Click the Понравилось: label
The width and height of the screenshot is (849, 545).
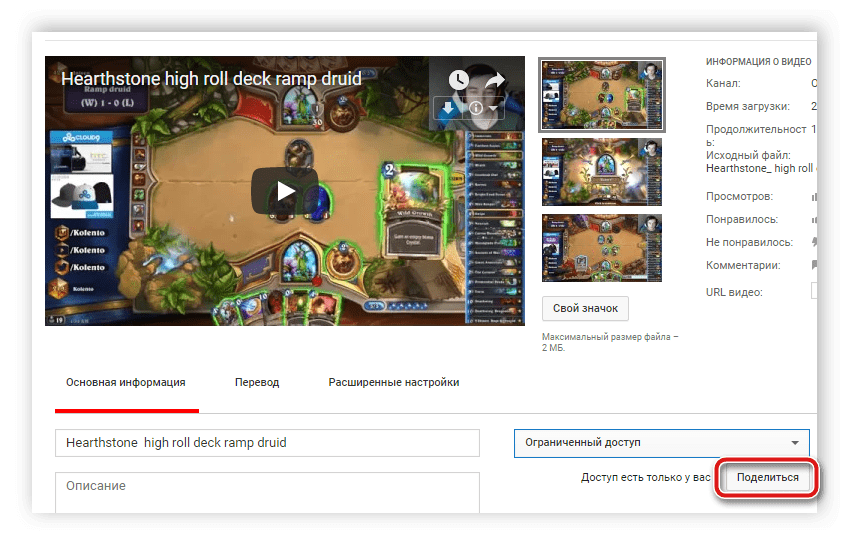(742, 220)
